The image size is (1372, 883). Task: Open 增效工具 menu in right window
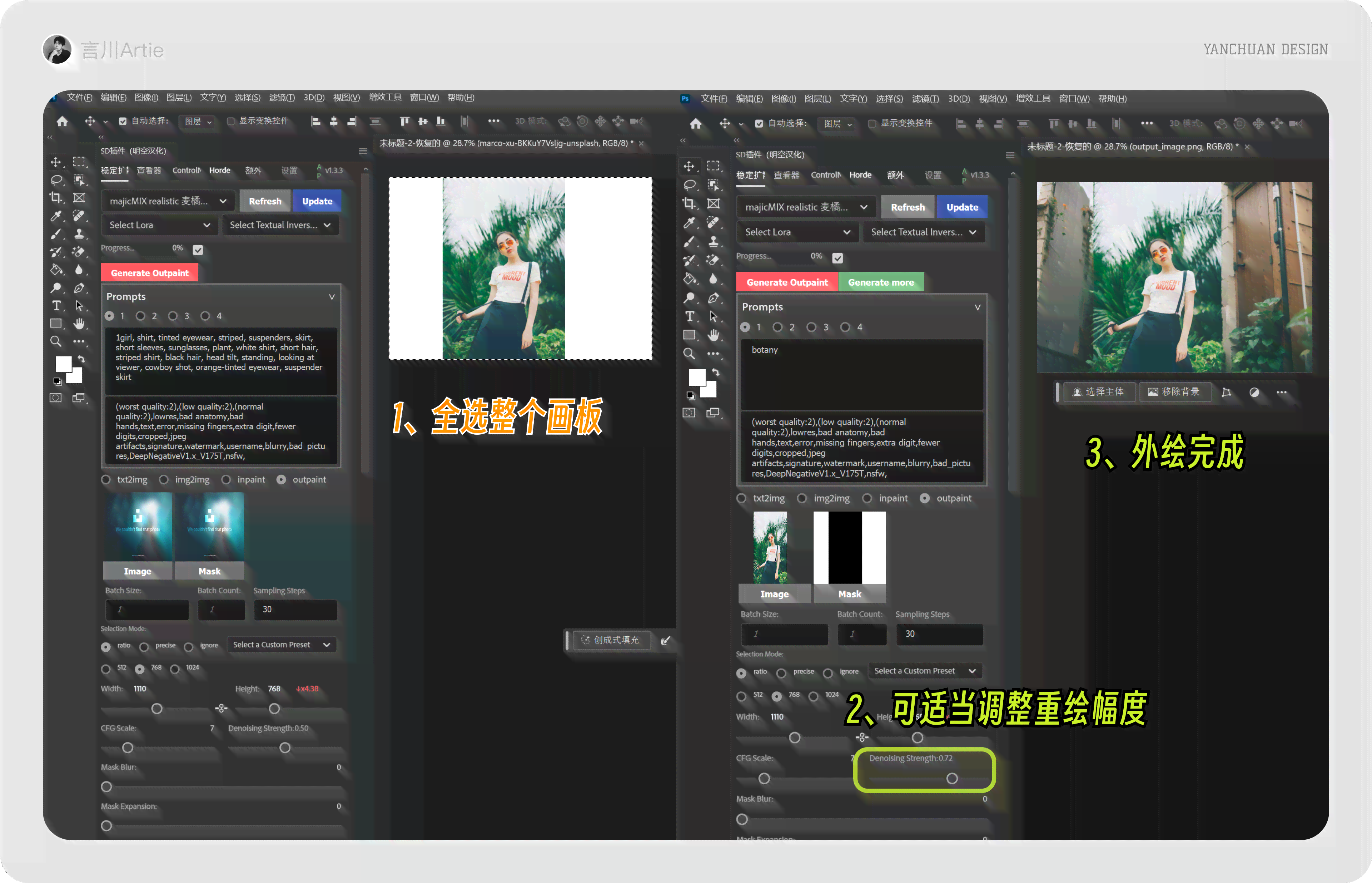point(1033,99)
